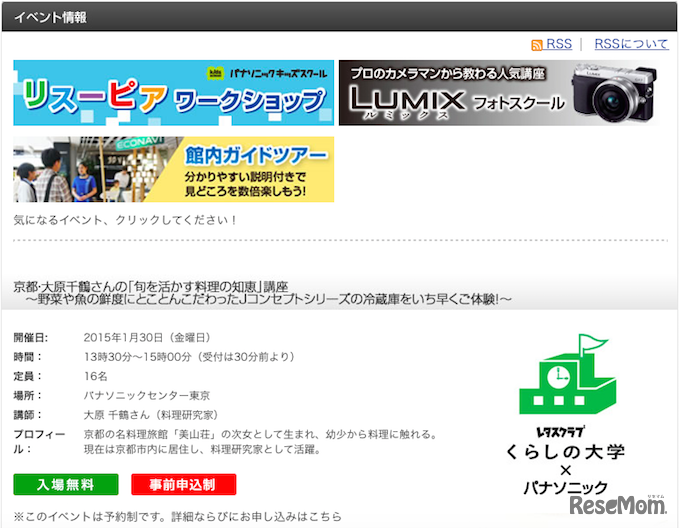Click the lecturer name 大原 千鶴さん
The height and width of the screenshot is (528, 680).
[x=116, y=415]
